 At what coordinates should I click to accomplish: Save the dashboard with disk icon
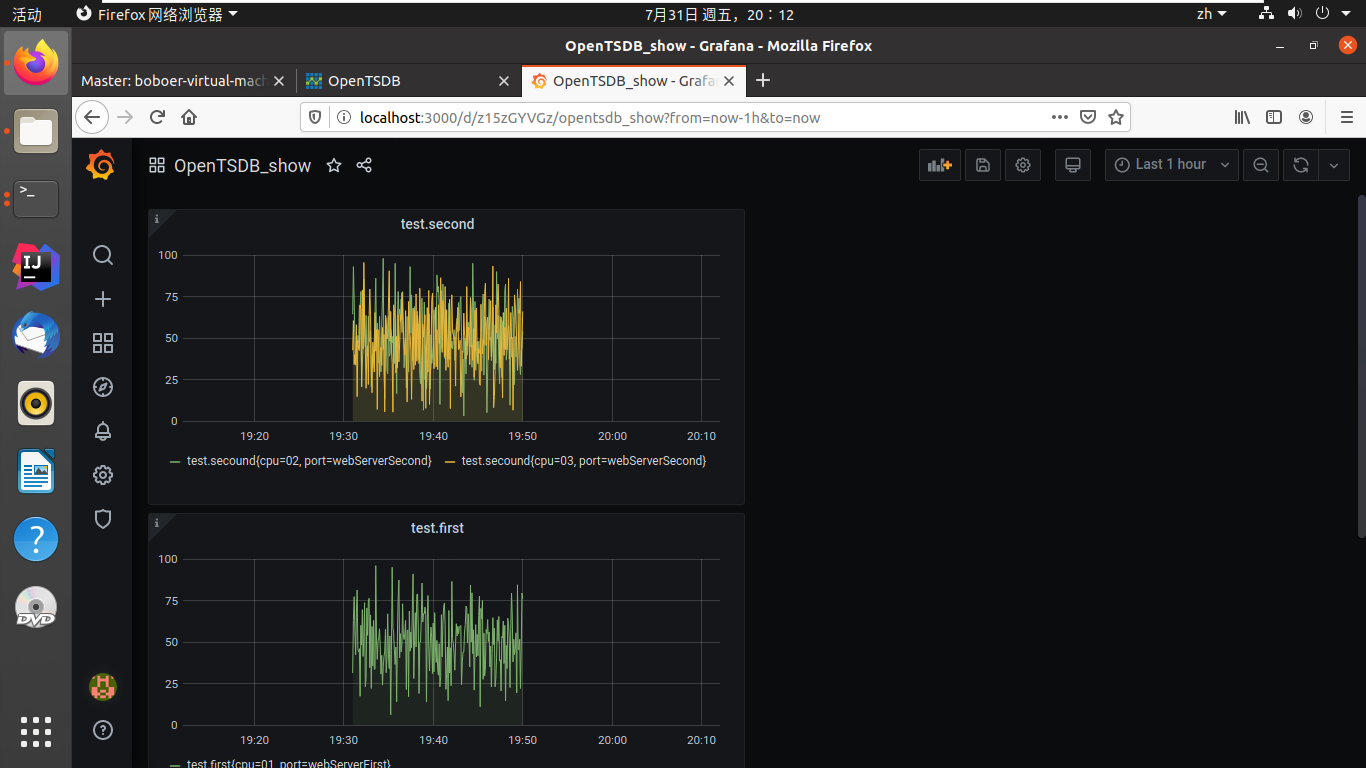point(982,165)
